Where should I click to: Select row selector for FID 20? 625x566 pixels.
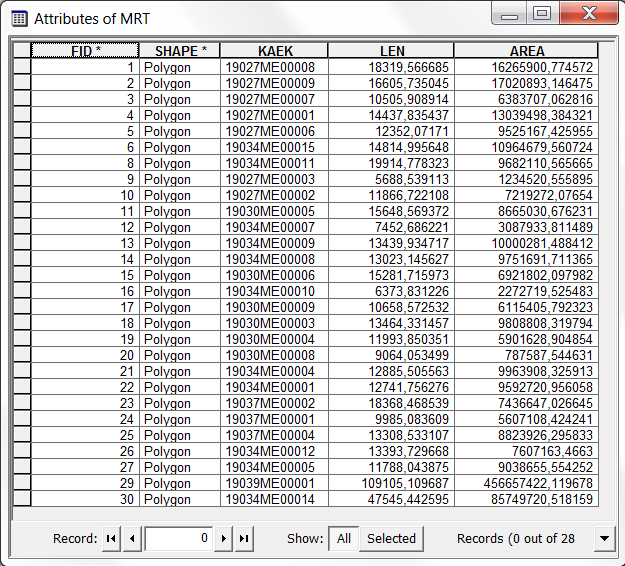tap(22, 355)
